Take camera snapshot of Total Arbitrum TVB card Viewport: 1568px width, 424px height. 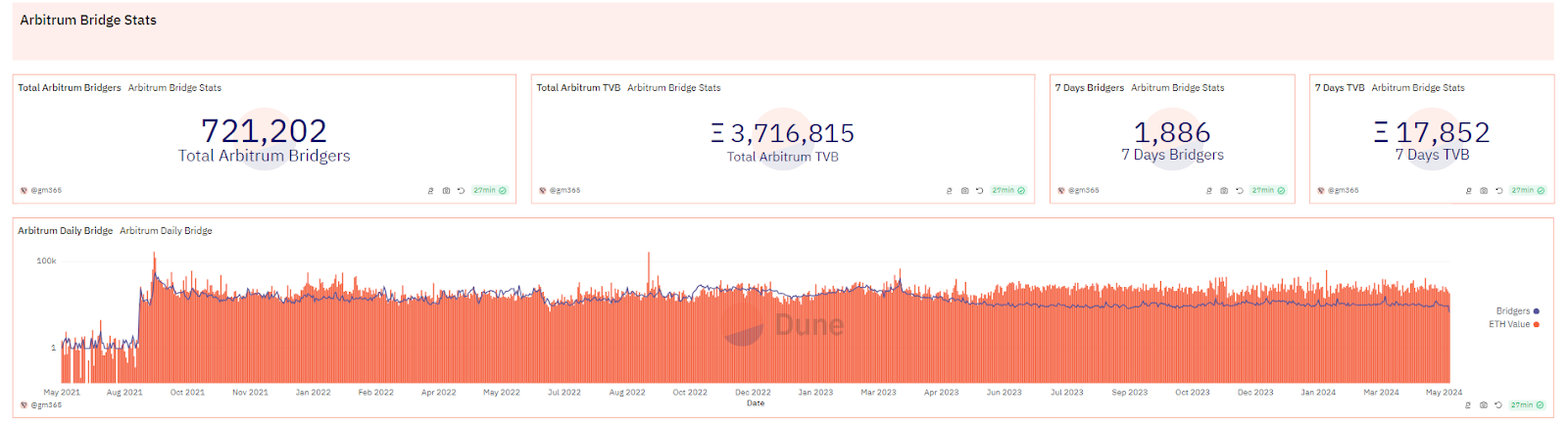(964, 191)
